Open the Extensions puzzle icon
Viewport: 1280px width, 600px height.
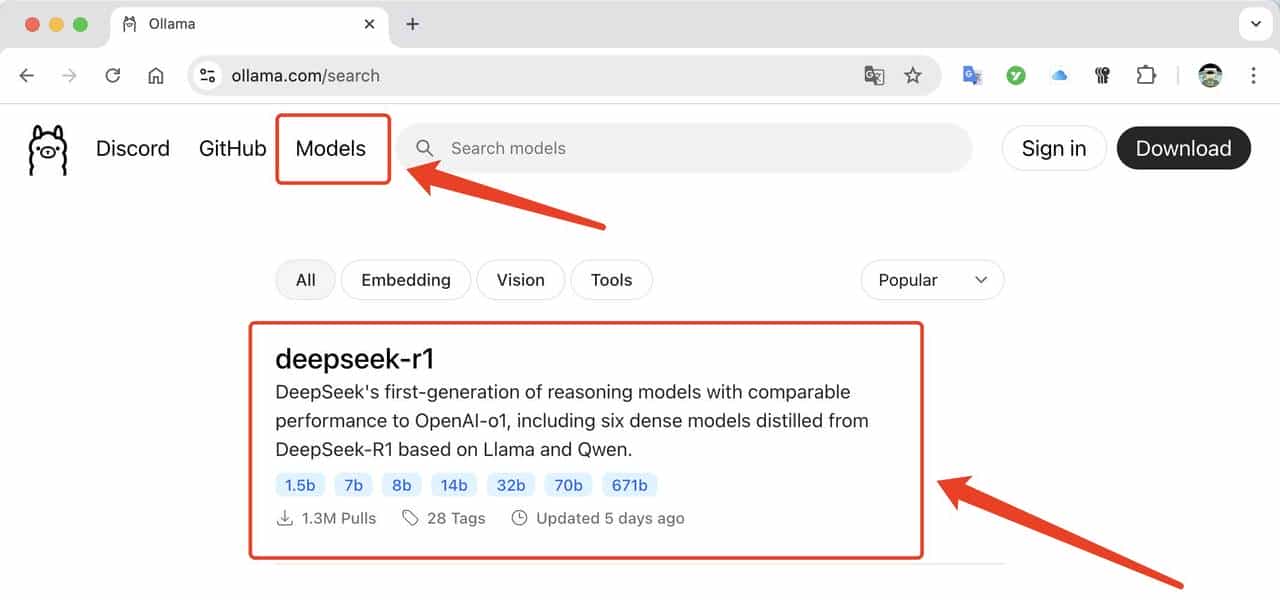(1146, 76)
